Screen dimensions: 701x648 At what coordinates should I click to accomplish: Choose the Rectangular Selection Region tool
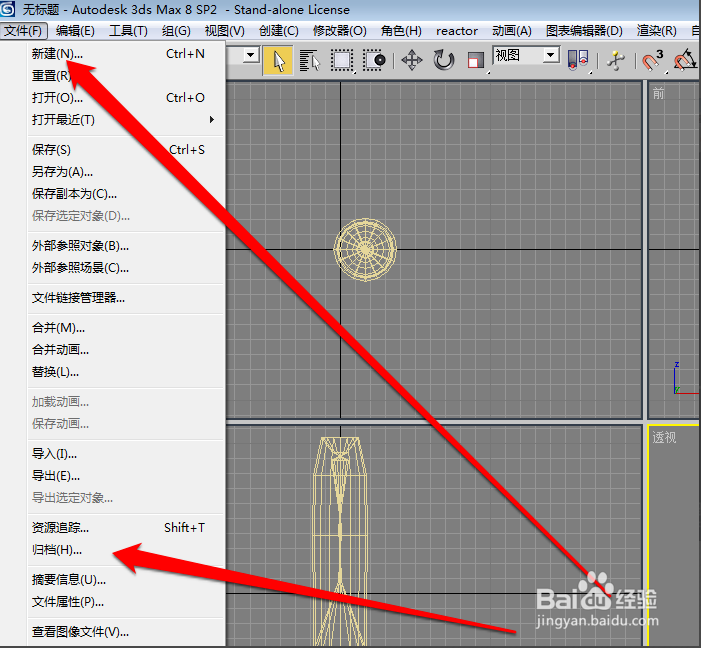[342, 60]
